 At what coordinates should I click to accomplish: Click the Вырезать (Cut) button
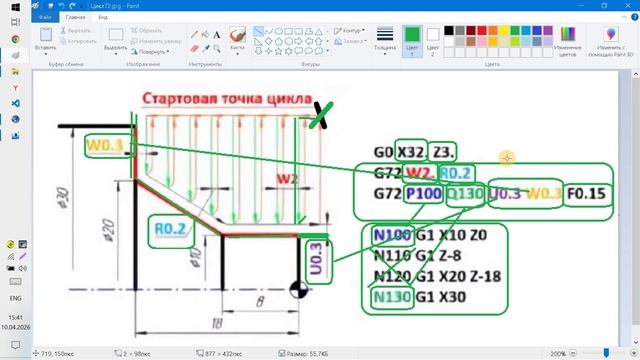pos(76,31)
